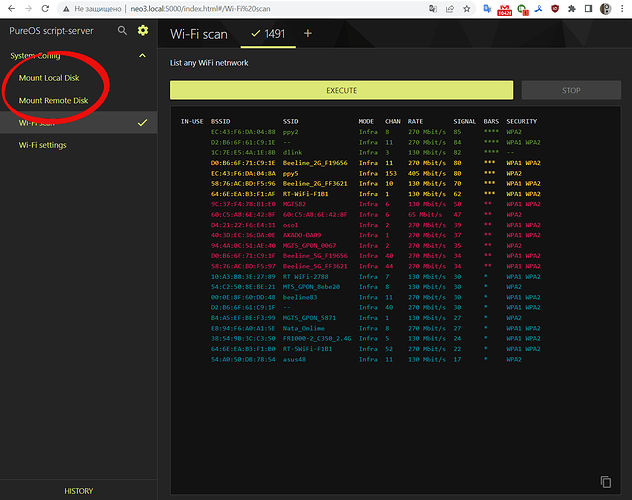The height and width of the screenshot is (500, 632).
Task: Select Mount Local Disk script
Action: (x=50, y=78)
